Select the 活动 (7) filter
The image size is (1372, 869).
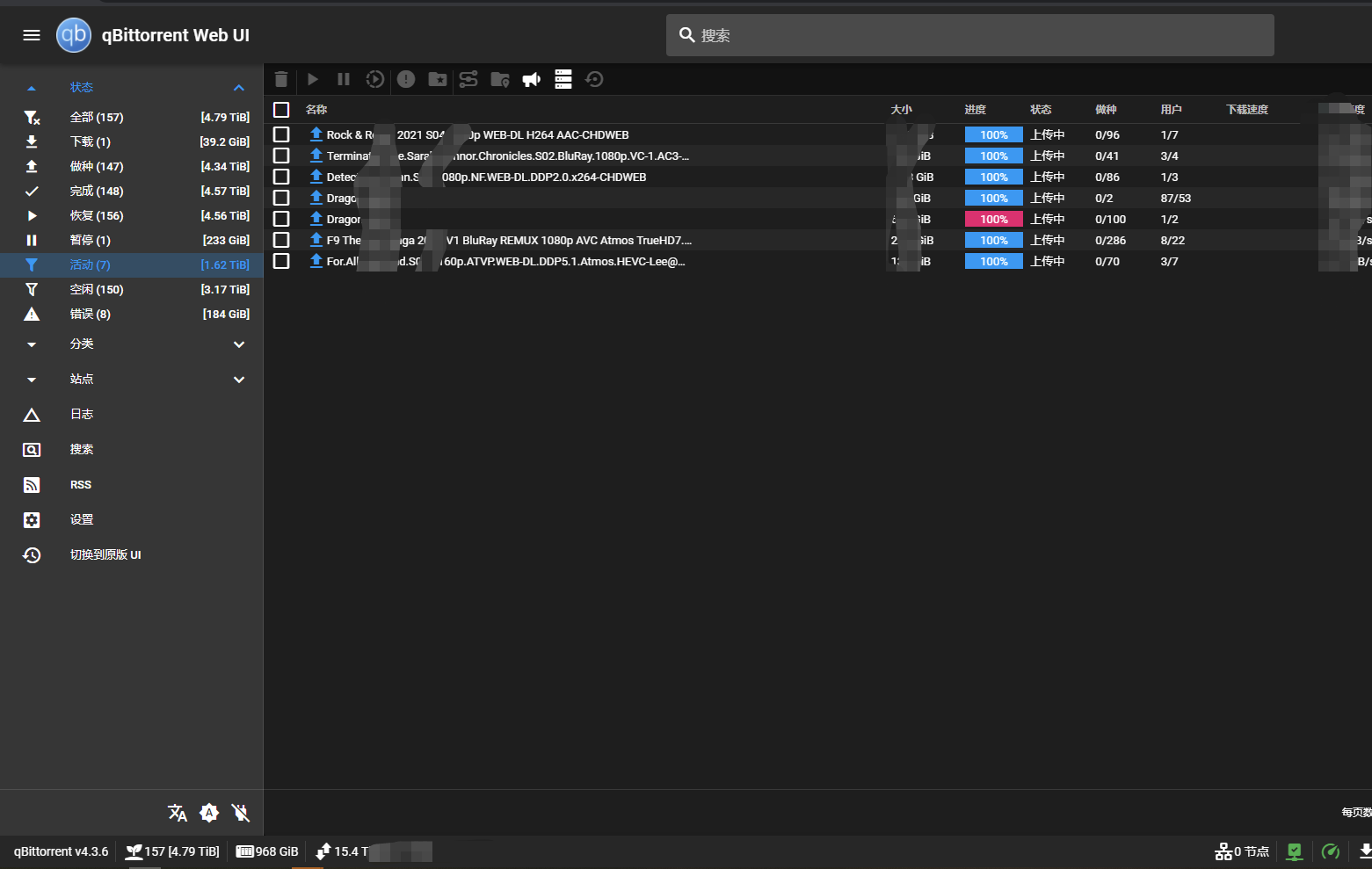[132, 264]
